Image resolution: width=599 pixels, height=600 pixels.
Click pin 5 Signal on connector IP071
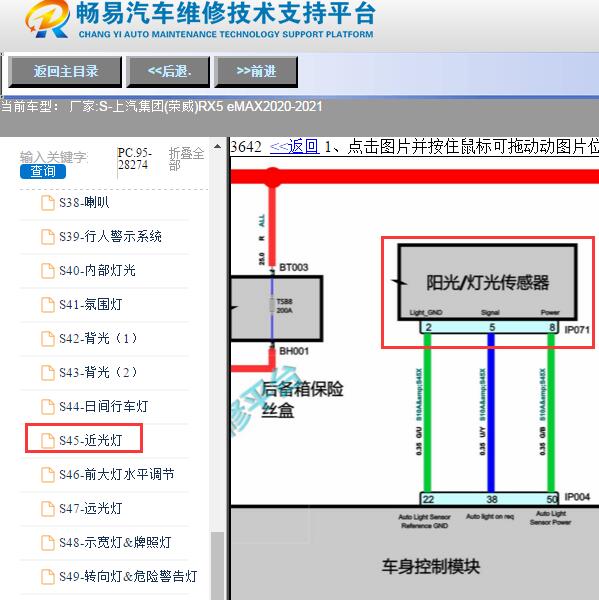pos(492,327)
